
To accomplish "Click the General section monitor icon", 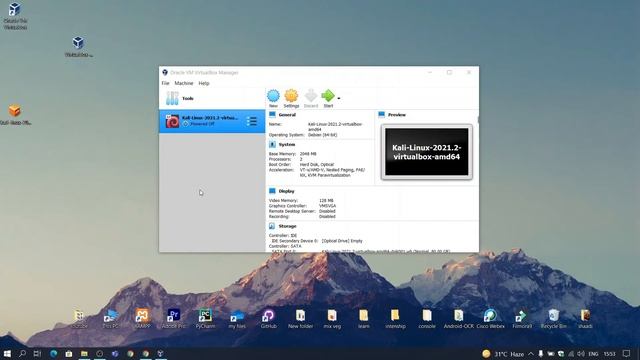I will [272, 115].
